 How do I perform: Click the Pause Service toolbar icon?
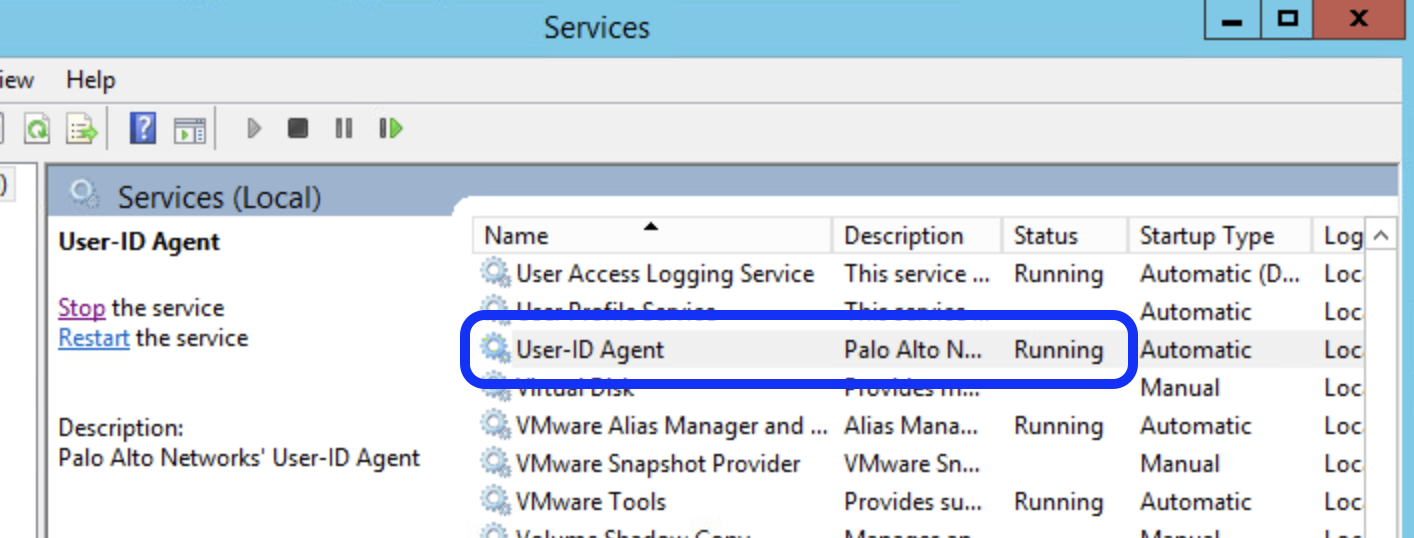(x=344, y=128)
